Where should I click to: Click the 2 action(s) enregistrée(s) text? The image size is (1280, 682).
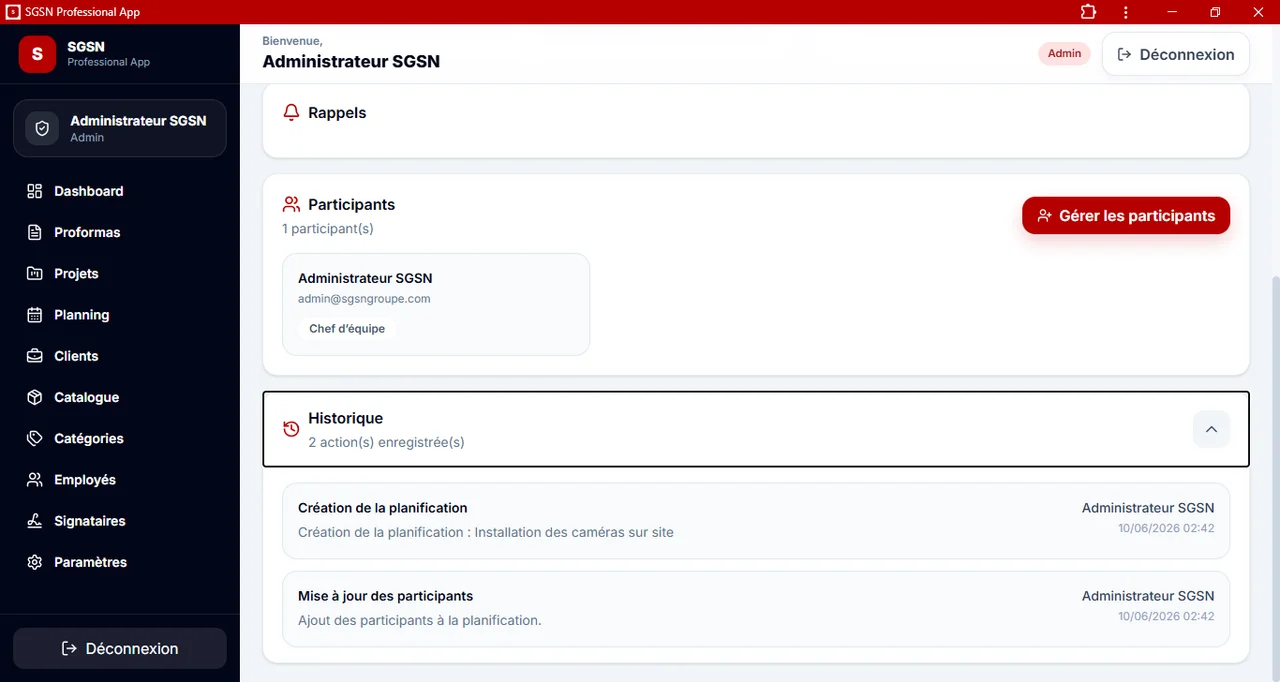386,441
